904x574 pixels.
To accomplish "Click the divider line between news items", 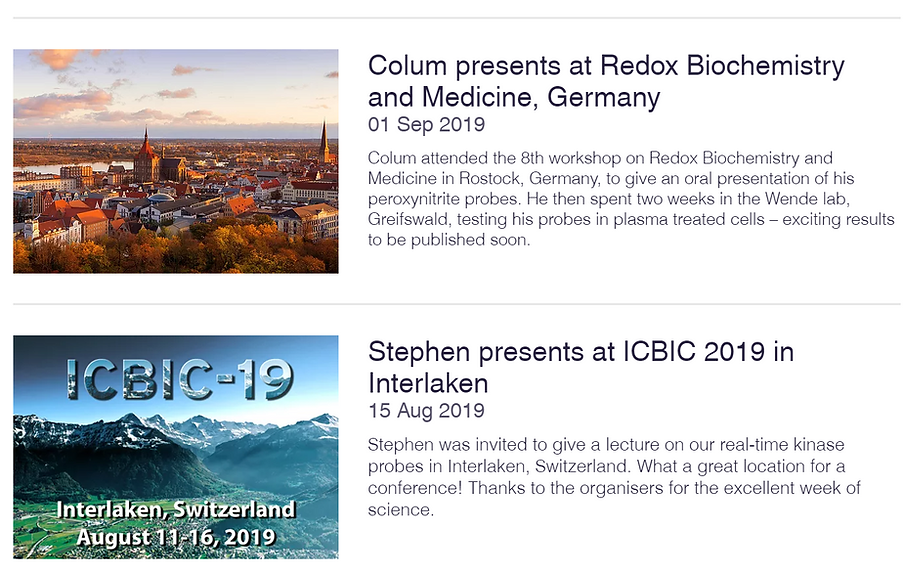I will [x=457, y=304].
